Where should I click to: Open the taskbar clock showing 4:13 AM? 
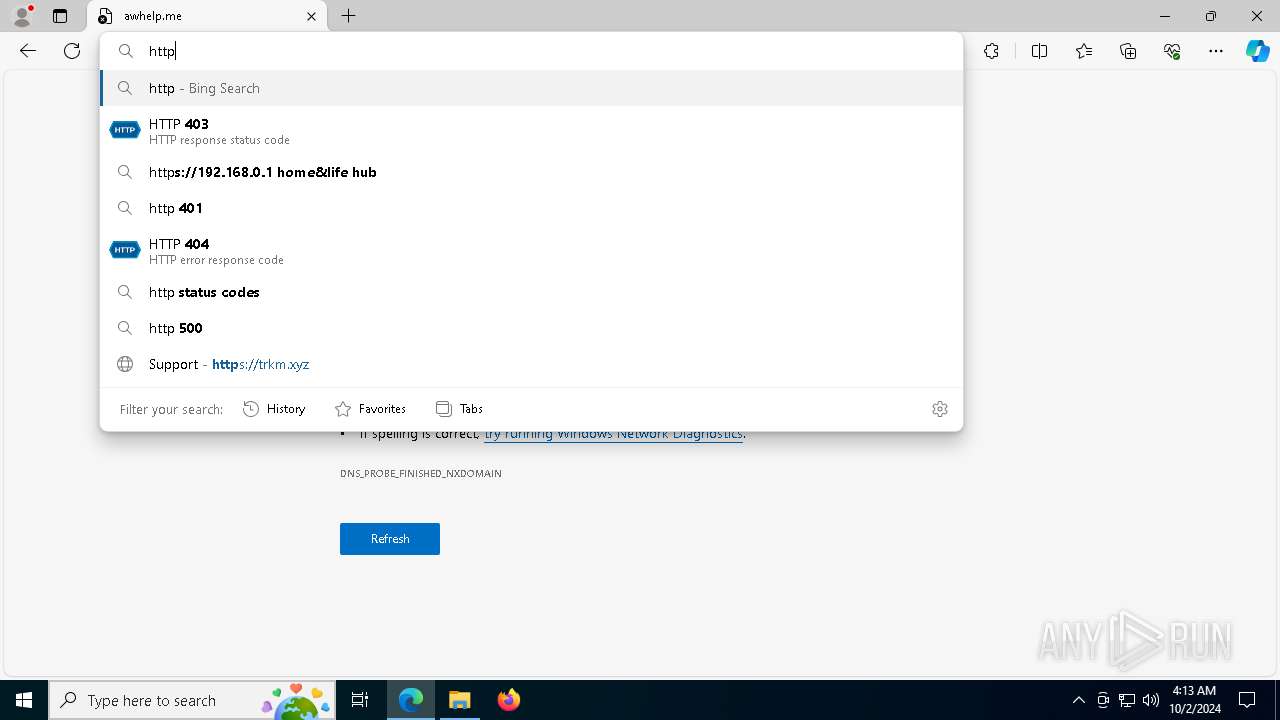pyautogui.click(x=1194, y=700)
